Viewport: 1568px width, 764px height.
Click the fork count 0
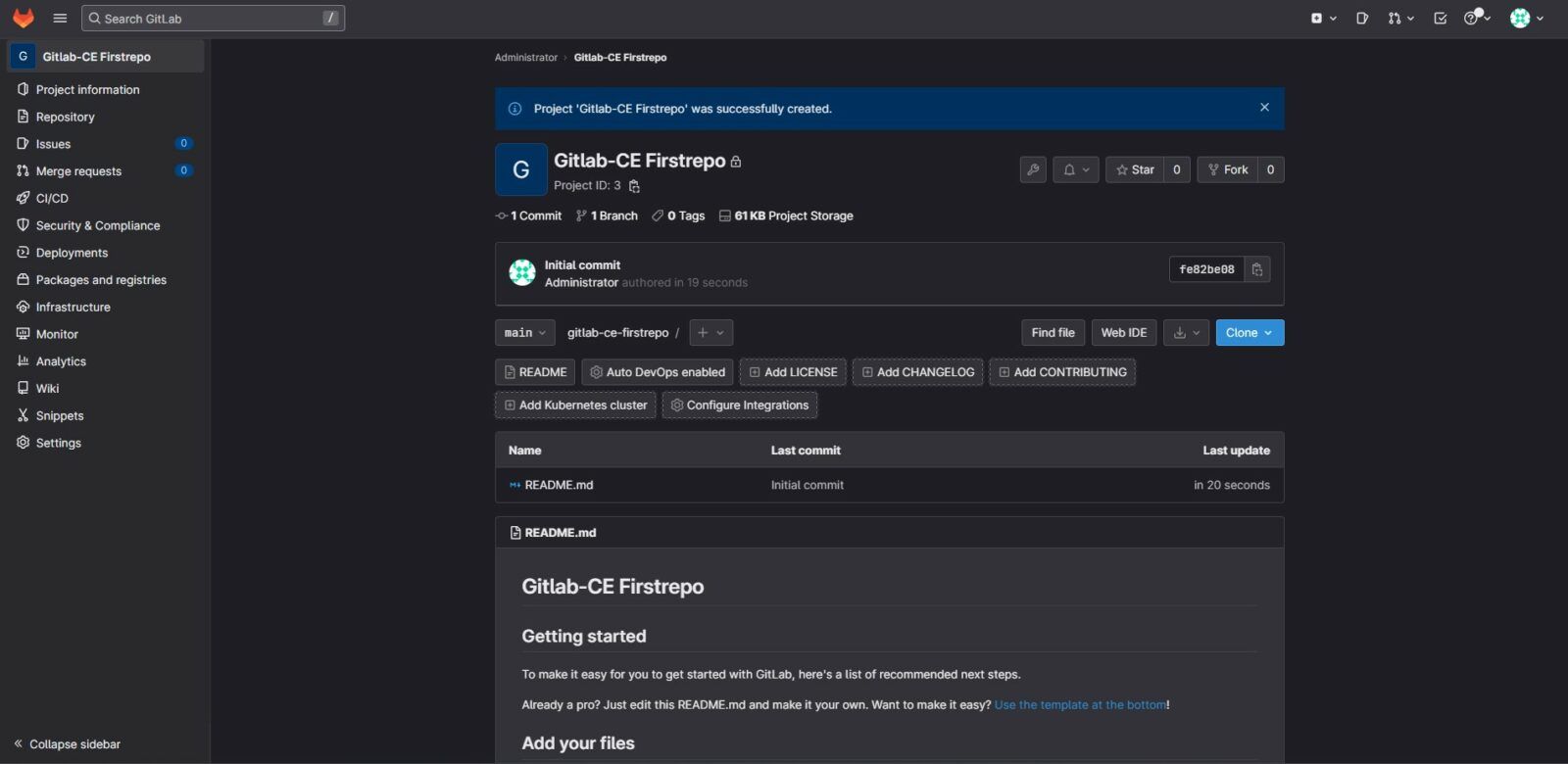click(1271, 169)
